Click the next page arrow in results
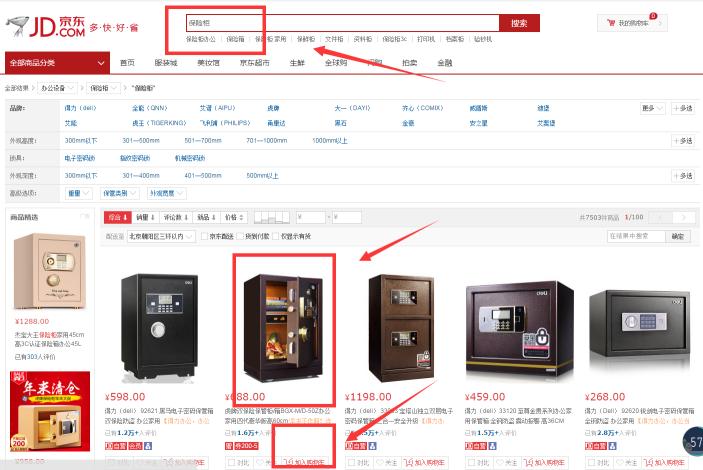Screen dimensions: 703x470 tap(684, 218)
